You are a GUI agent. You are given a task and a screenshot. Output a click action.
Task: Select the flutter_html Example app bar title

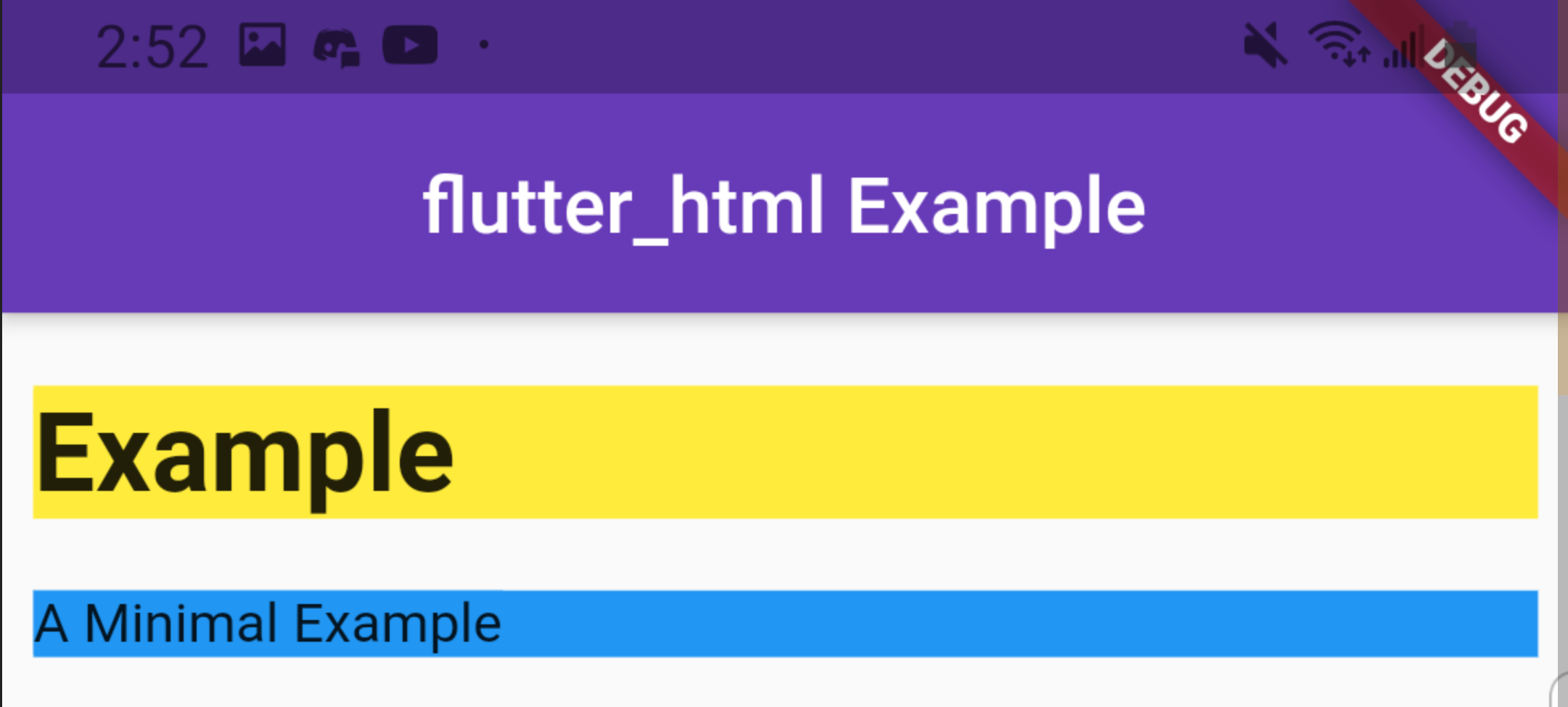(x=782, y=205)
